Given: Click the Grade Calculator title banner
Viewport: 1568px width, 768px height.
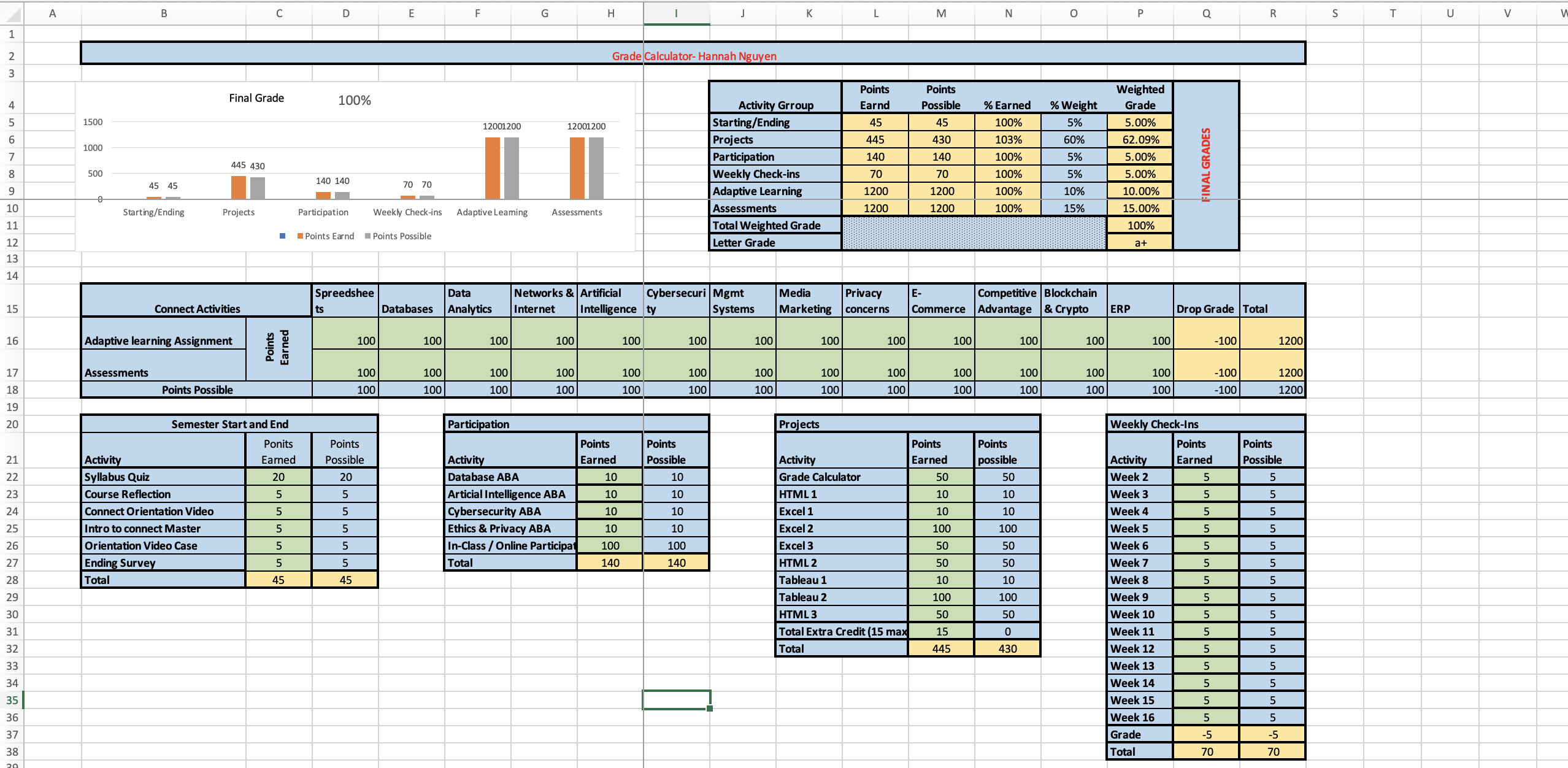Looking at the screenshot, I should (693, 56).
